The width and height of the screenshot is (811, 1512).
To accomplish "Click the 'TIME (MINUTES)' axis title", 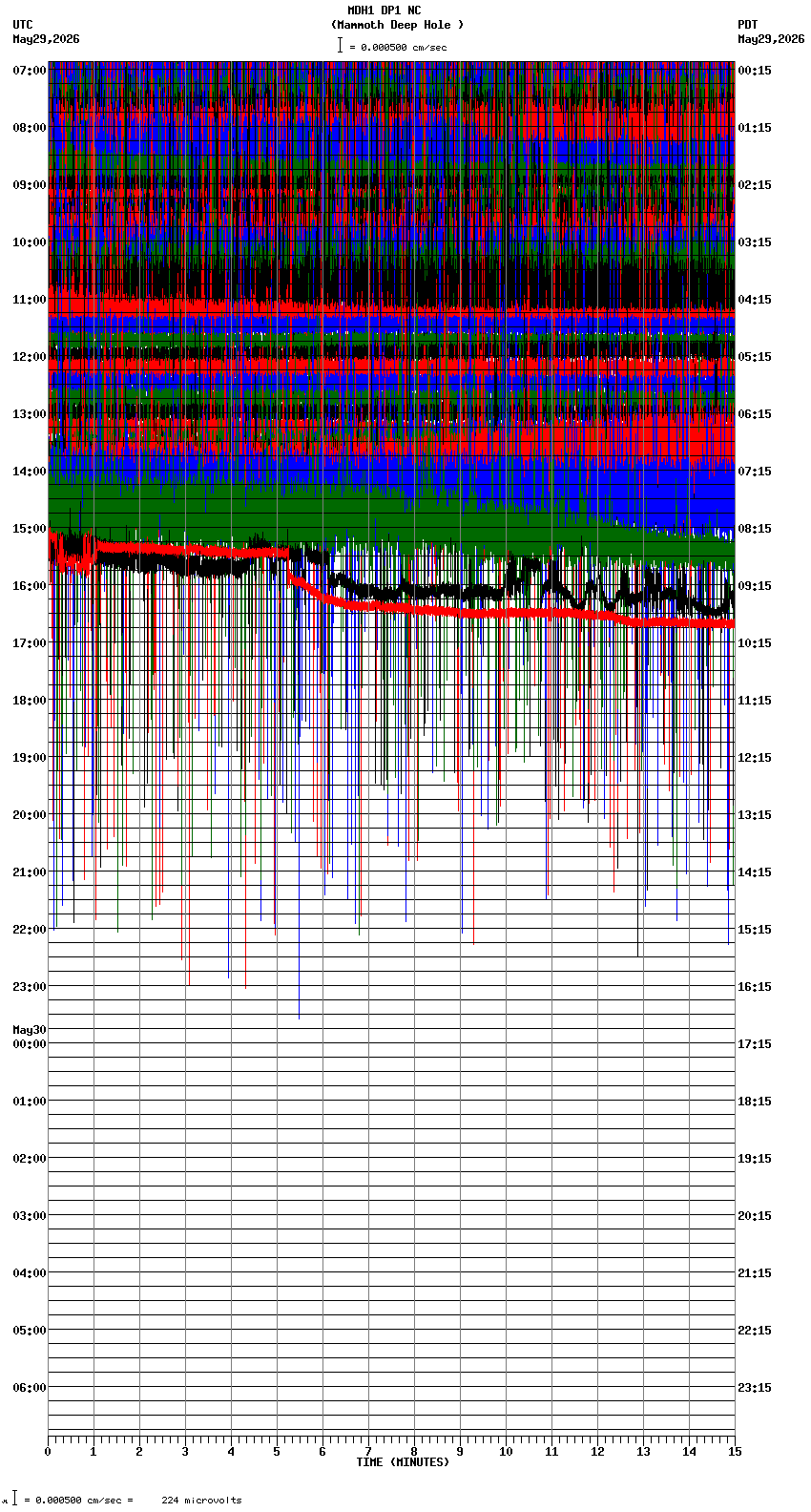I will 403,1462.
